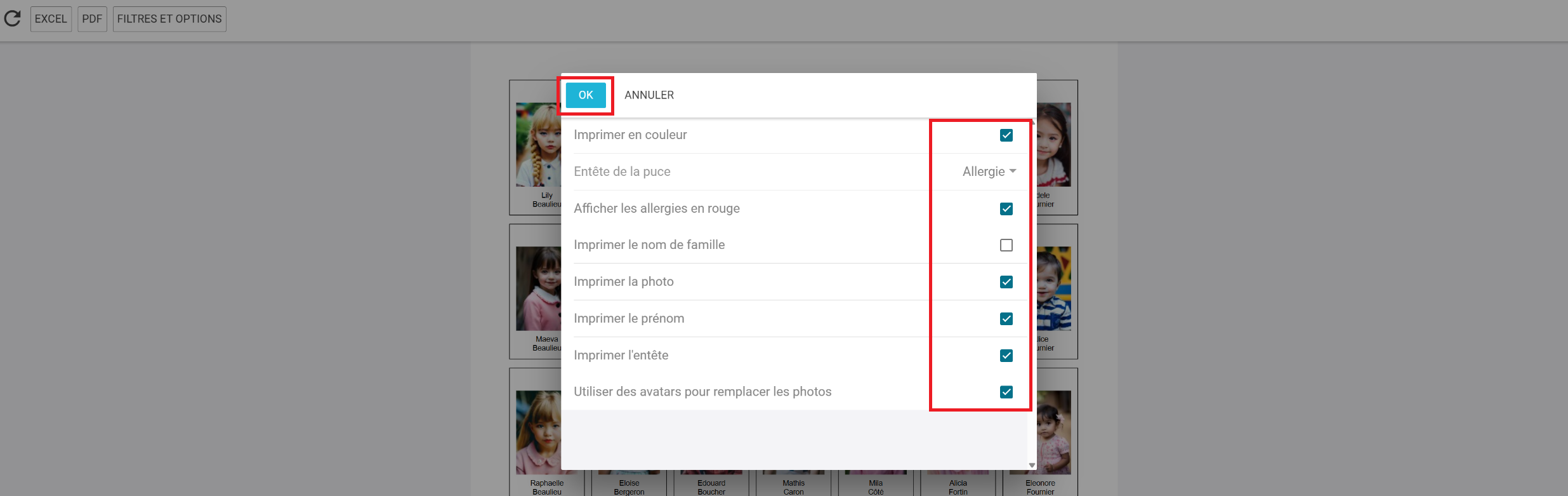Screen dimensions: 1568x496
Task: Uncheck Imprimer en couleur
Action: [x=1006, y=135]
